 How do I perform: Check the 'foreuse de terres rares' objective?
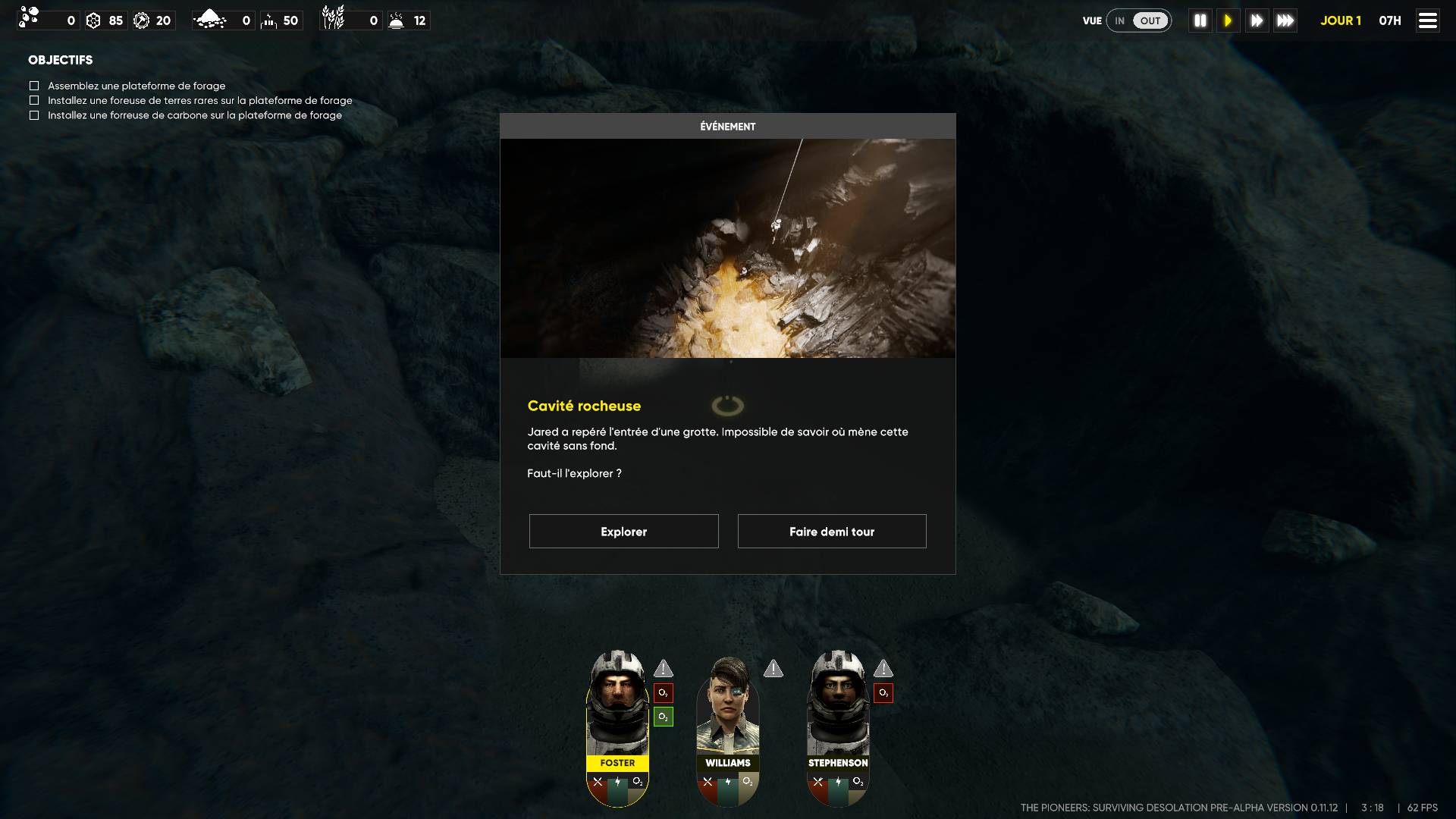tap(34, 100)
